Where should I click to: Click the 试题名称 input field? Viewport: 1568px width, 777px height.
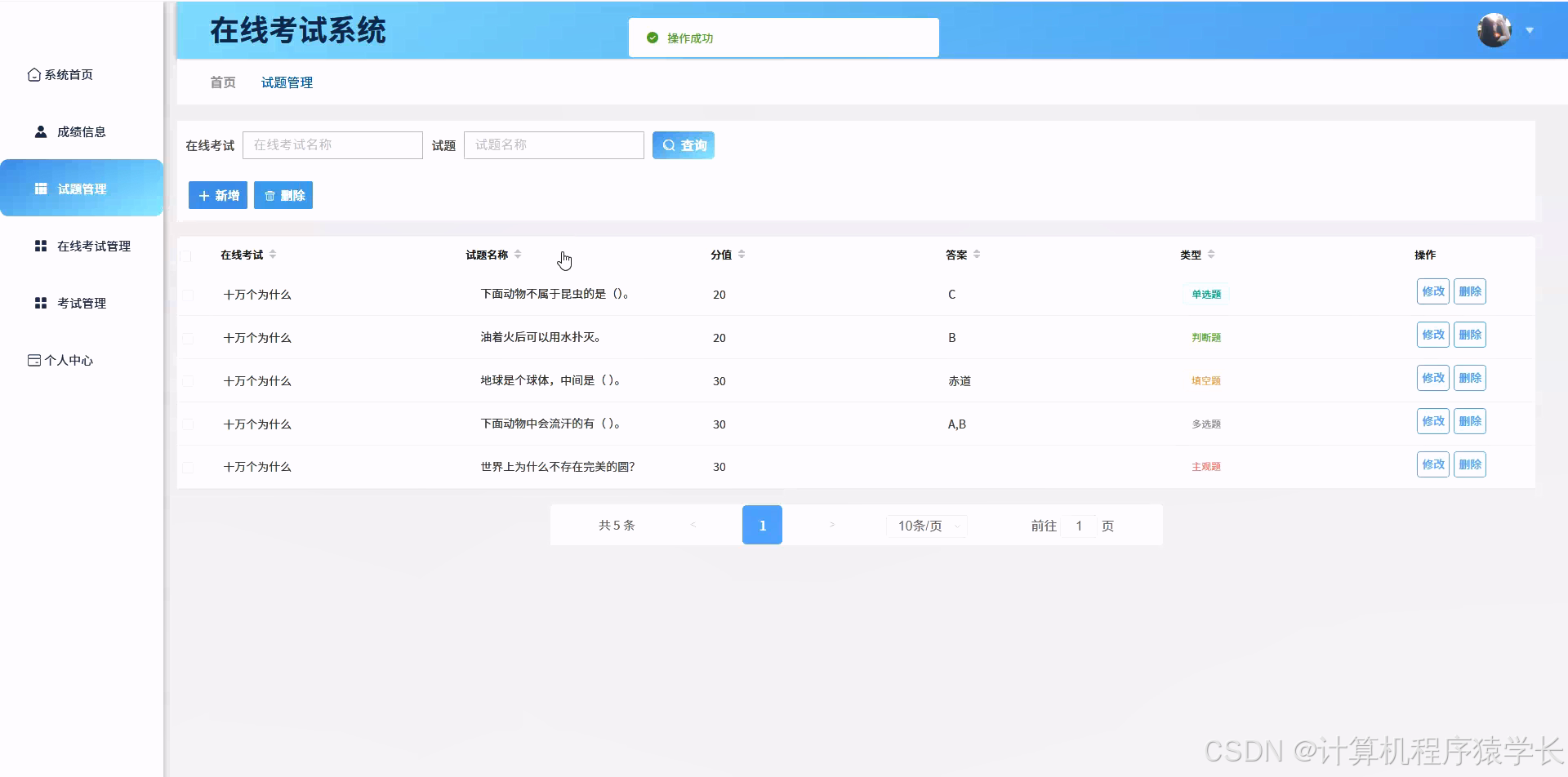pos(554,144)
